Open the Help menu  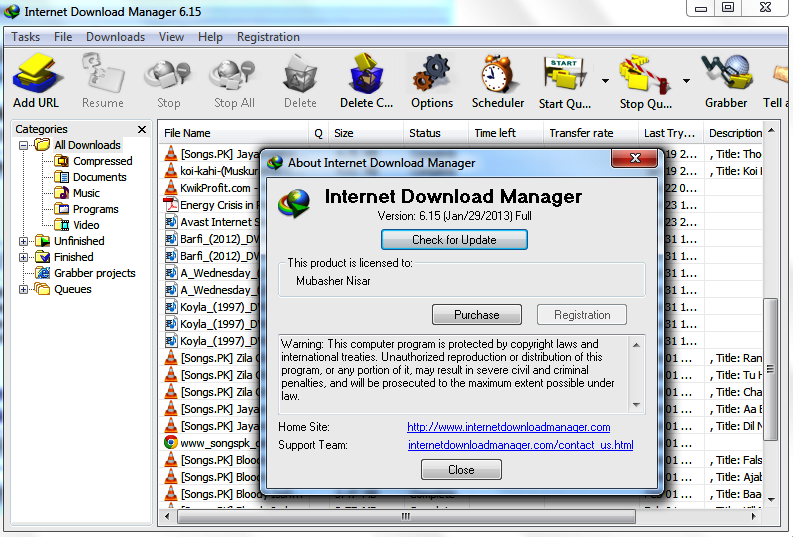click(x=210, y=37)
